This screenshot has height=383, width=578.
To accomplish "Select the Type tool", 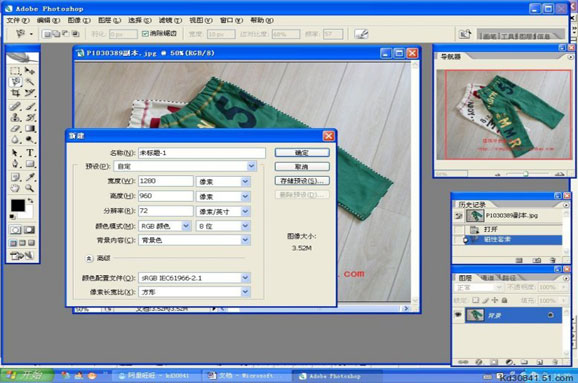I will 30,153.
